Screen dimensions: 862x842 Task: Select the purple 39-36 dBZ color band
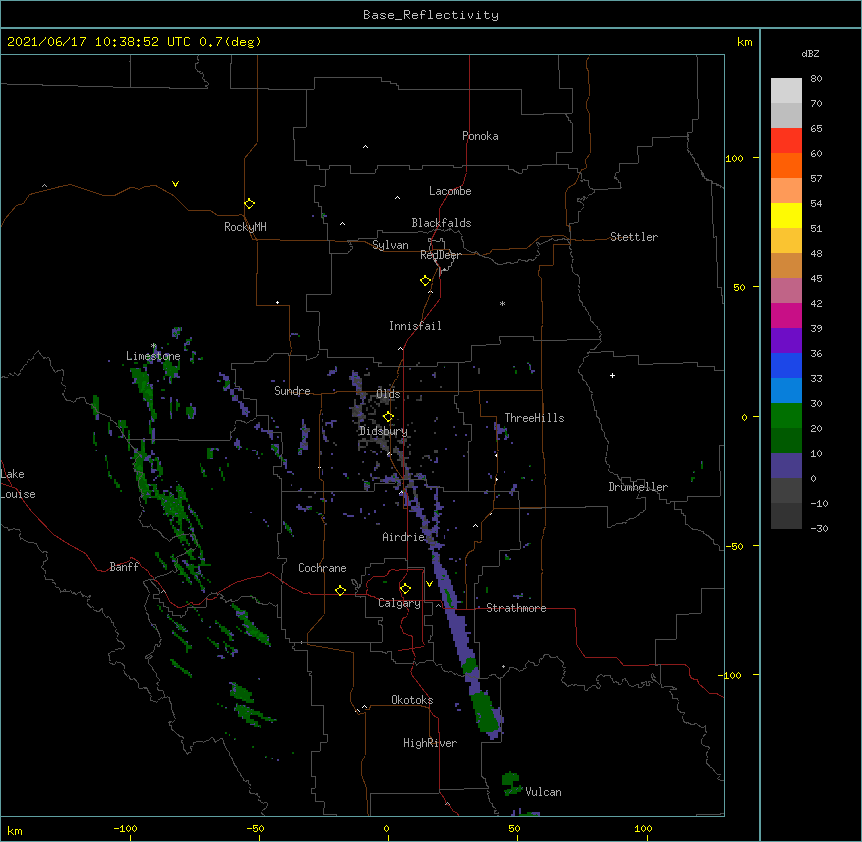coord(786,341)
